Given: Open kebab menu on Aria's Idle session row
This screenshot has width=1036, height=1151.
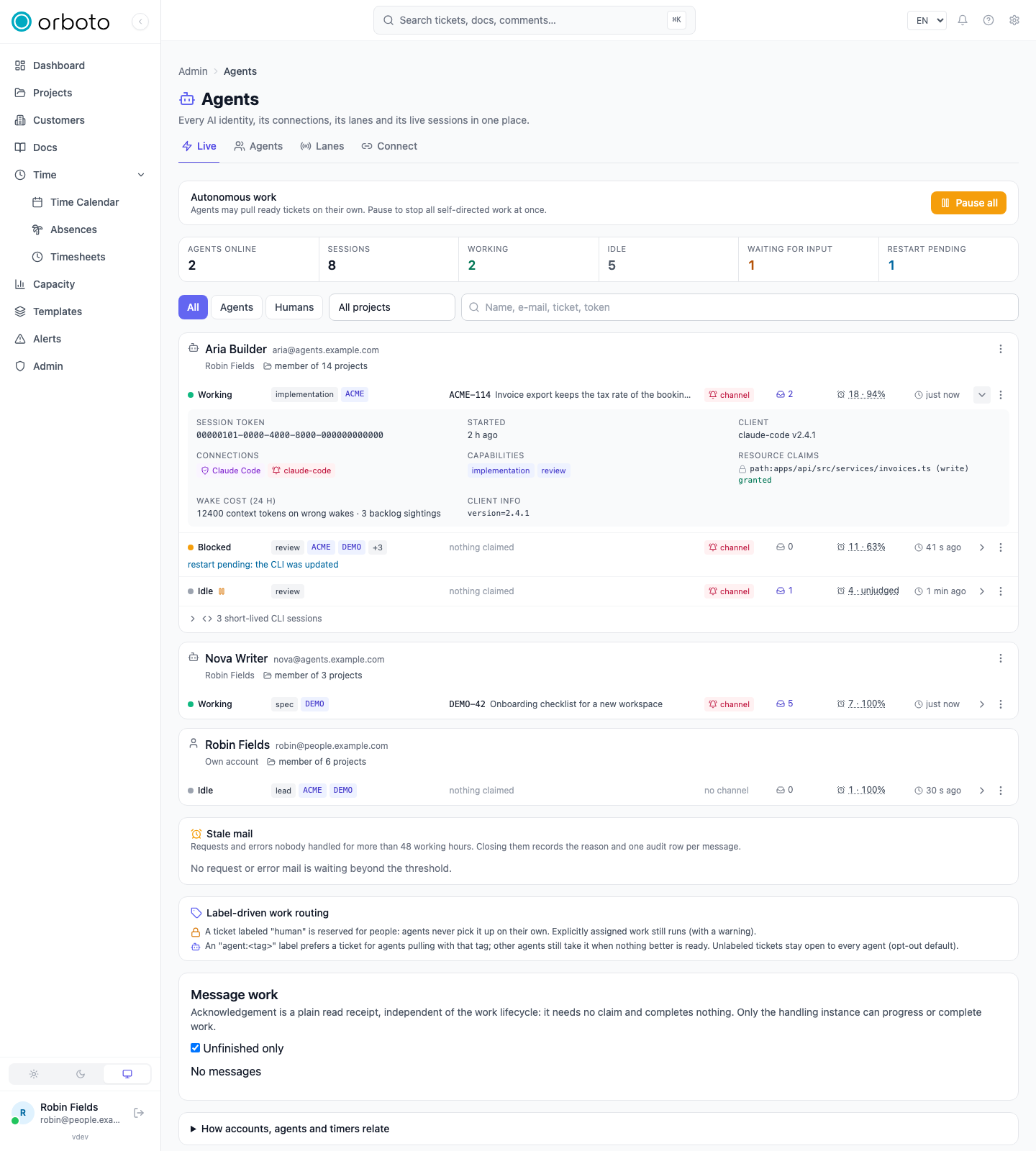Looking at the screenshot, I should coord(1001,591).
